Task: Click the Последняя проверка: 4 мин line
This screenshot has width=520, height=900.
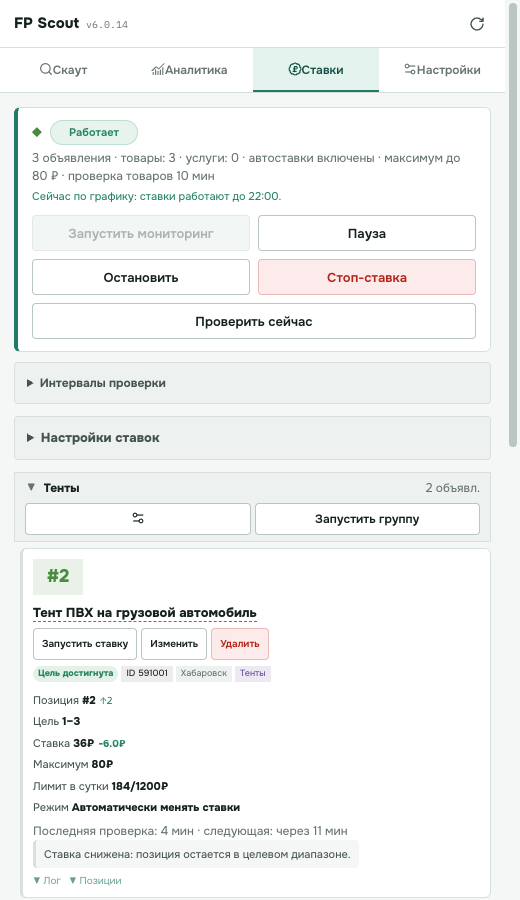Action: click(190, 831)
